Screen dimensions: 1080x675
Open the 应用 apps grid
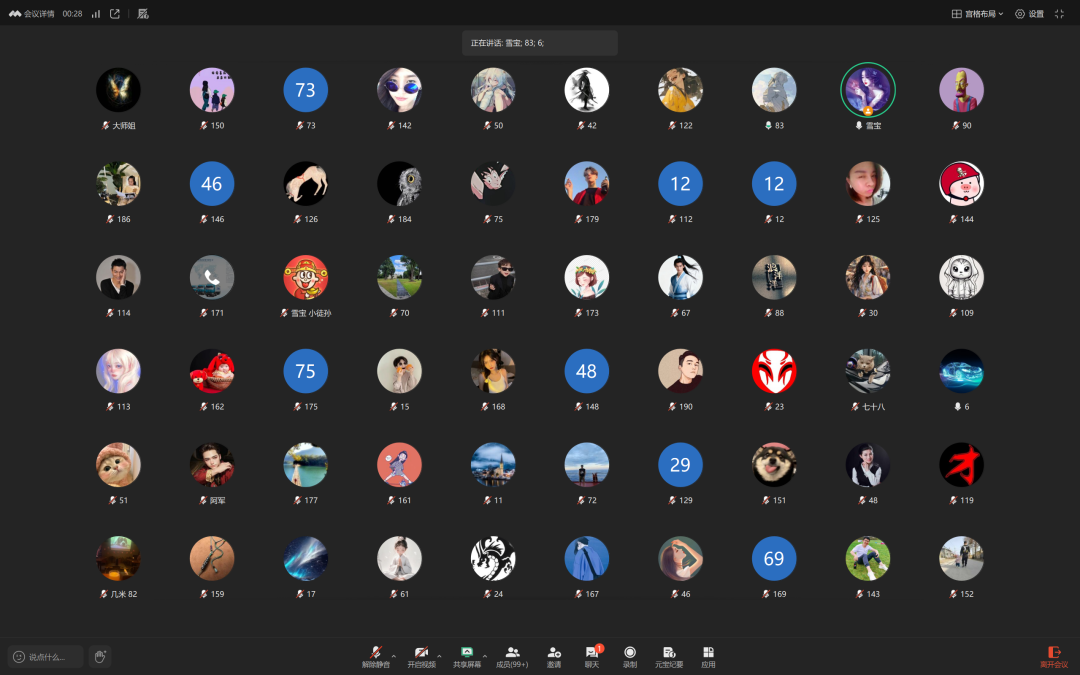(708, 657)
